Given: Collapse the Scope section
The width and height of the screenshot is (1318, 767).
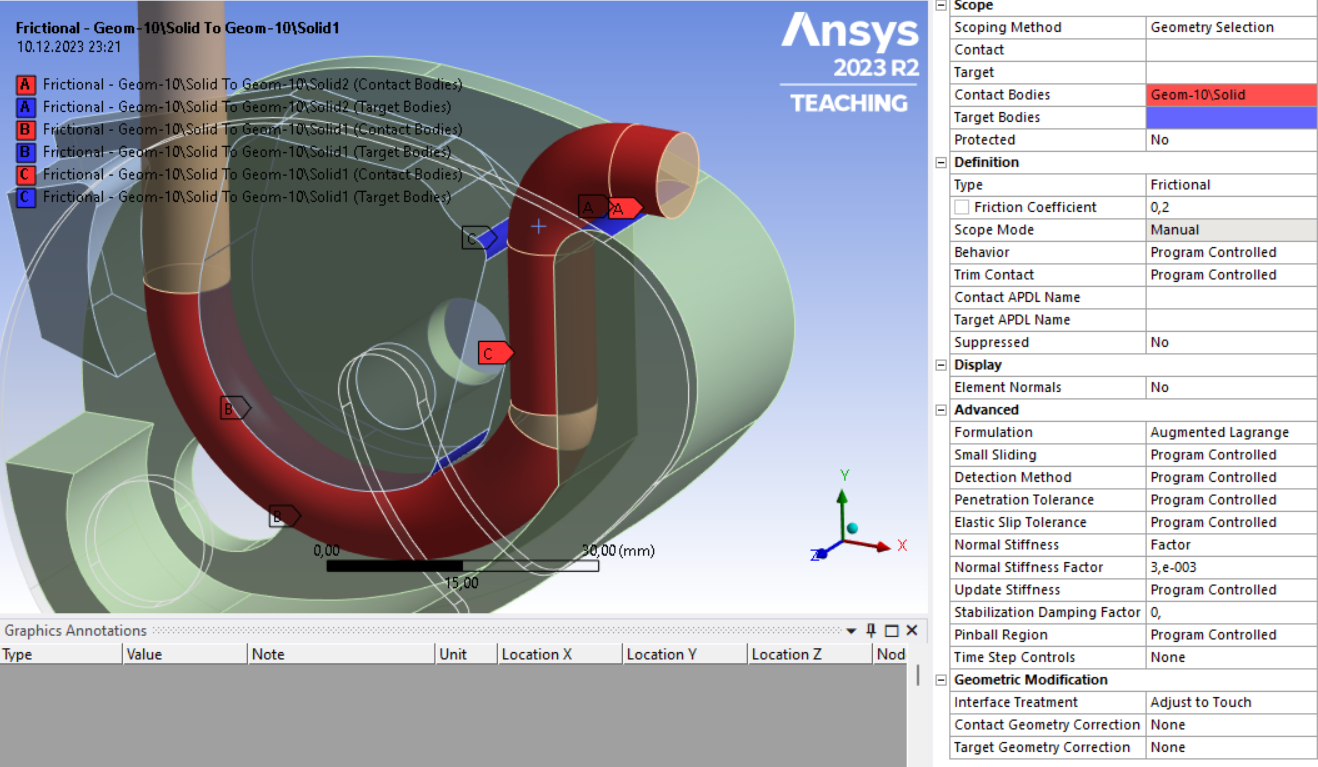Looking at the screenshot, I should pos(940,6).
